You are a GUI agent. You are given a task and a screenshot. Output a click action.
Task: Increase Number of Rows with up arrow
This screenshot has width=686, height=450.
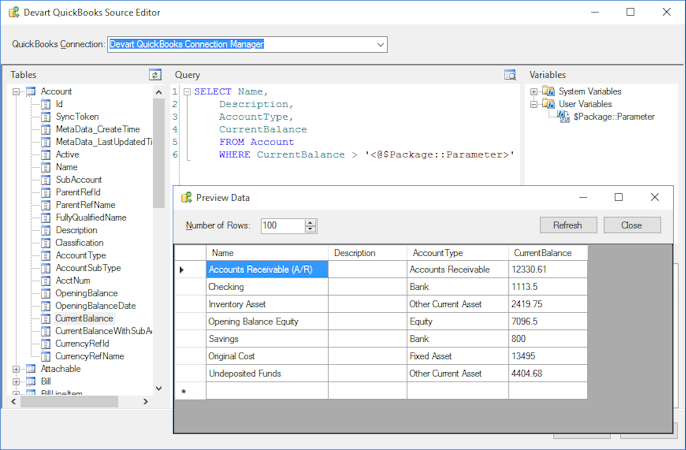(311, 222)
